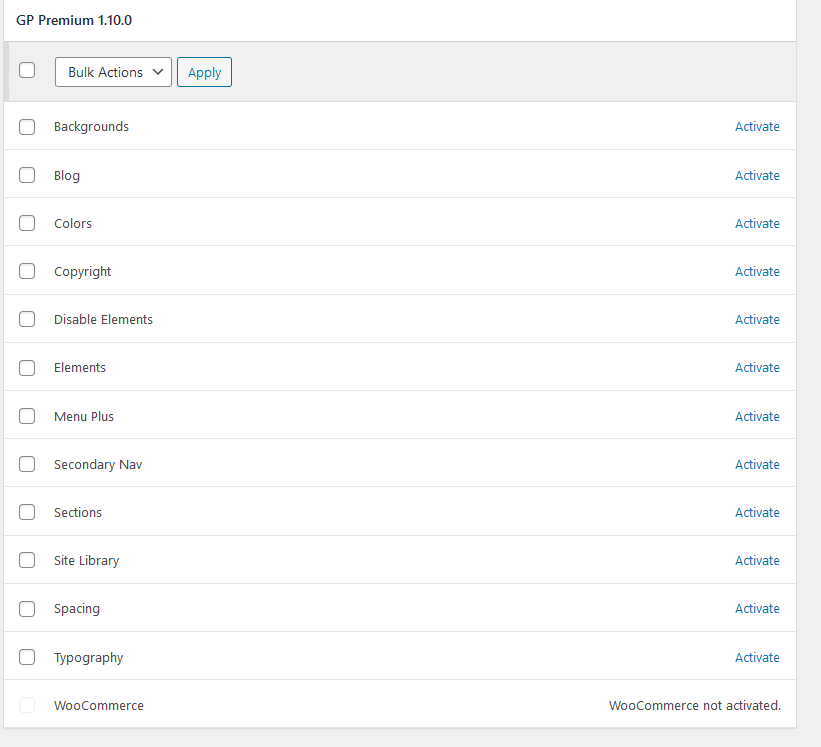This screenshot has height=747, width=821.
Task: Activate the Sections module
Action: pos(757,512)
